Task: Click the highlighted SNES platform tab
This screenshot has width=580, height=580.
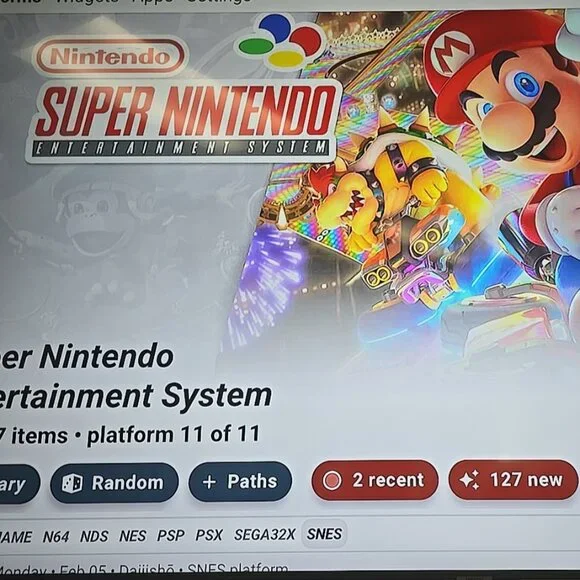Action: tap(324, 534)
